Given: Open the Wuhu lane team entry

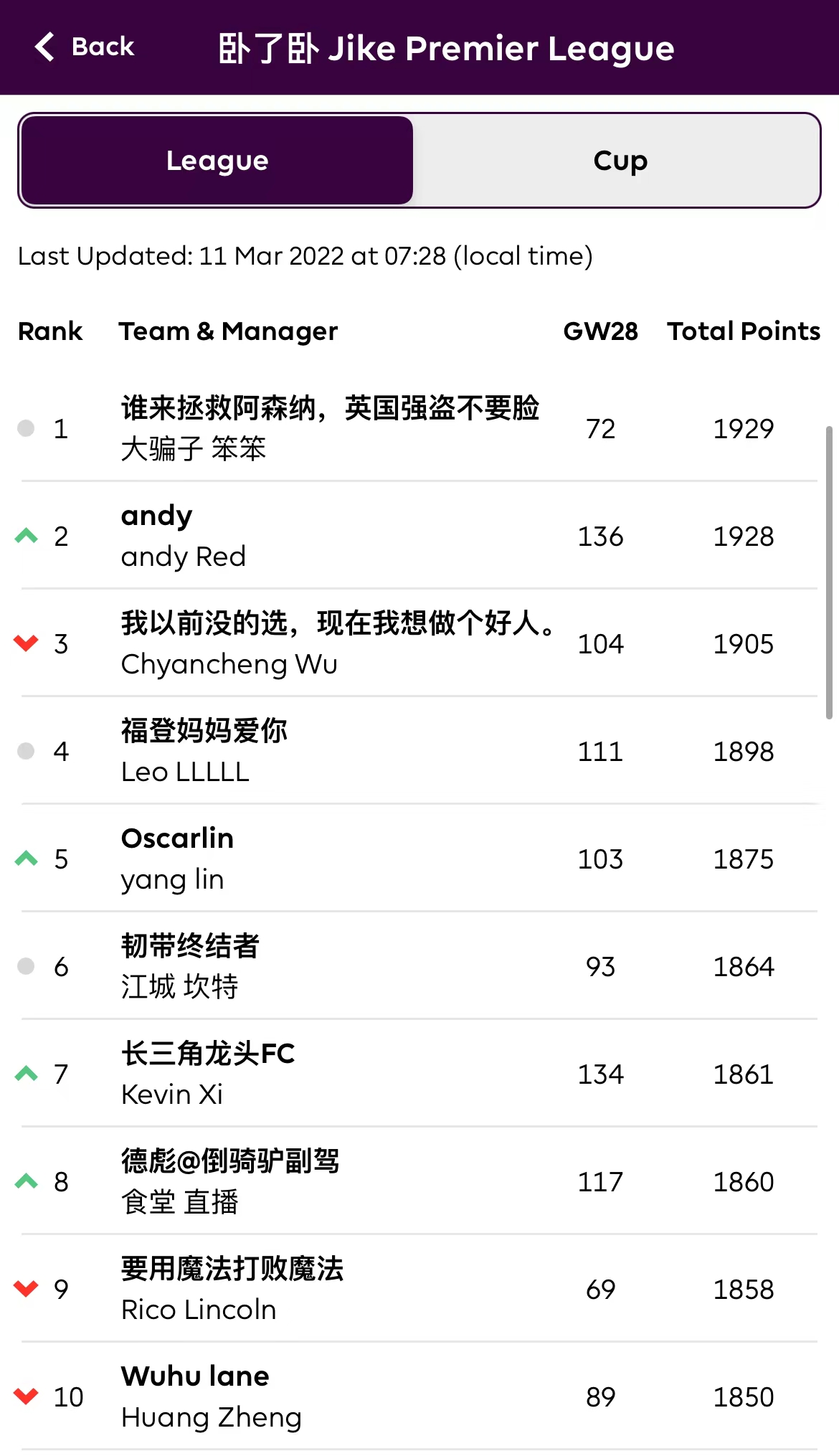Looking at the screenshot, I should 195,1377.
